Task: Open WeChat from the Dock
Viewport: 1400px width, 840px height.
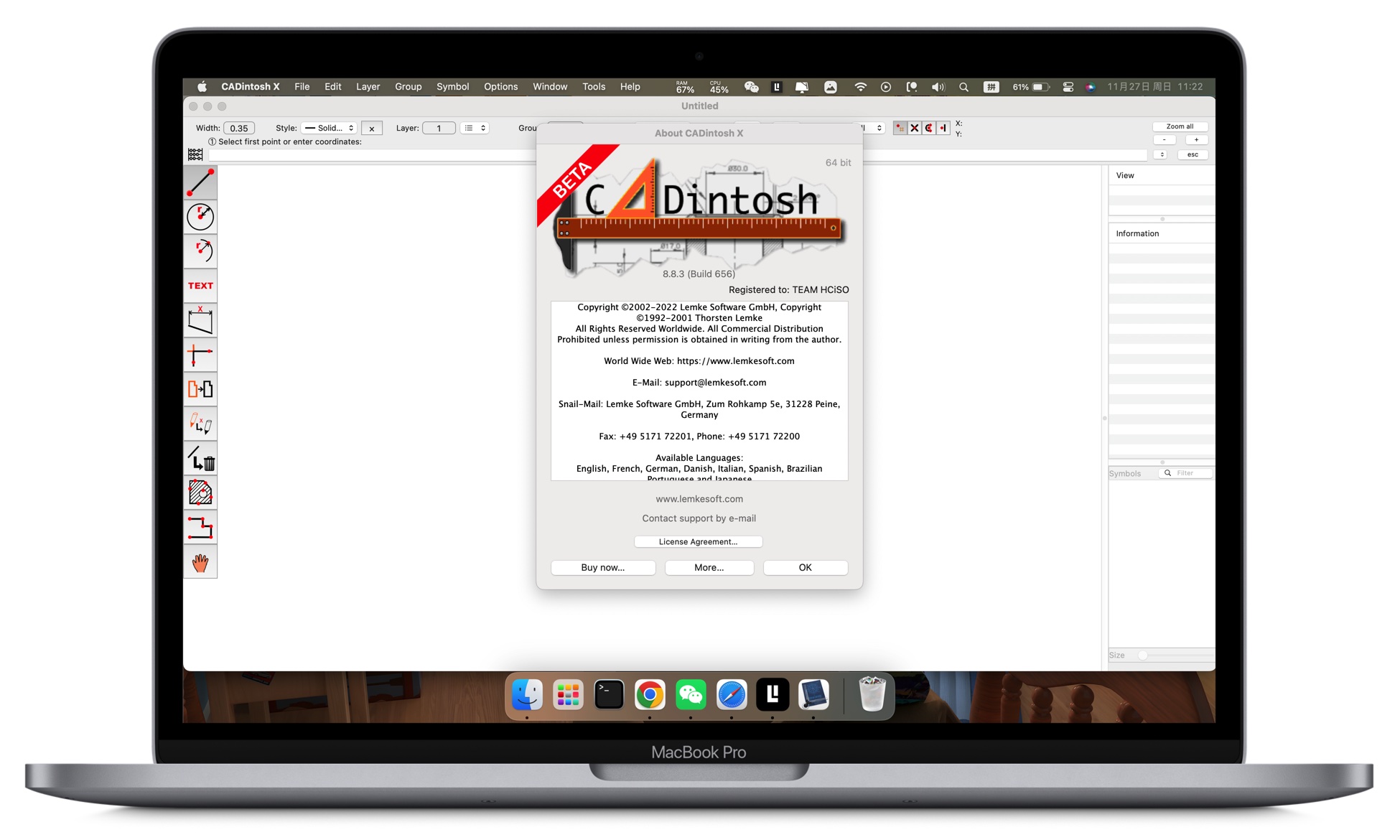Action: coord(691,694)
